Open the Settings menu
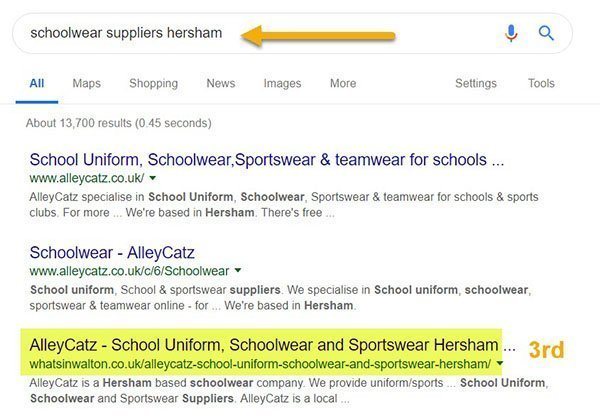This screenshot has width=600, height=418. [477, 83]
